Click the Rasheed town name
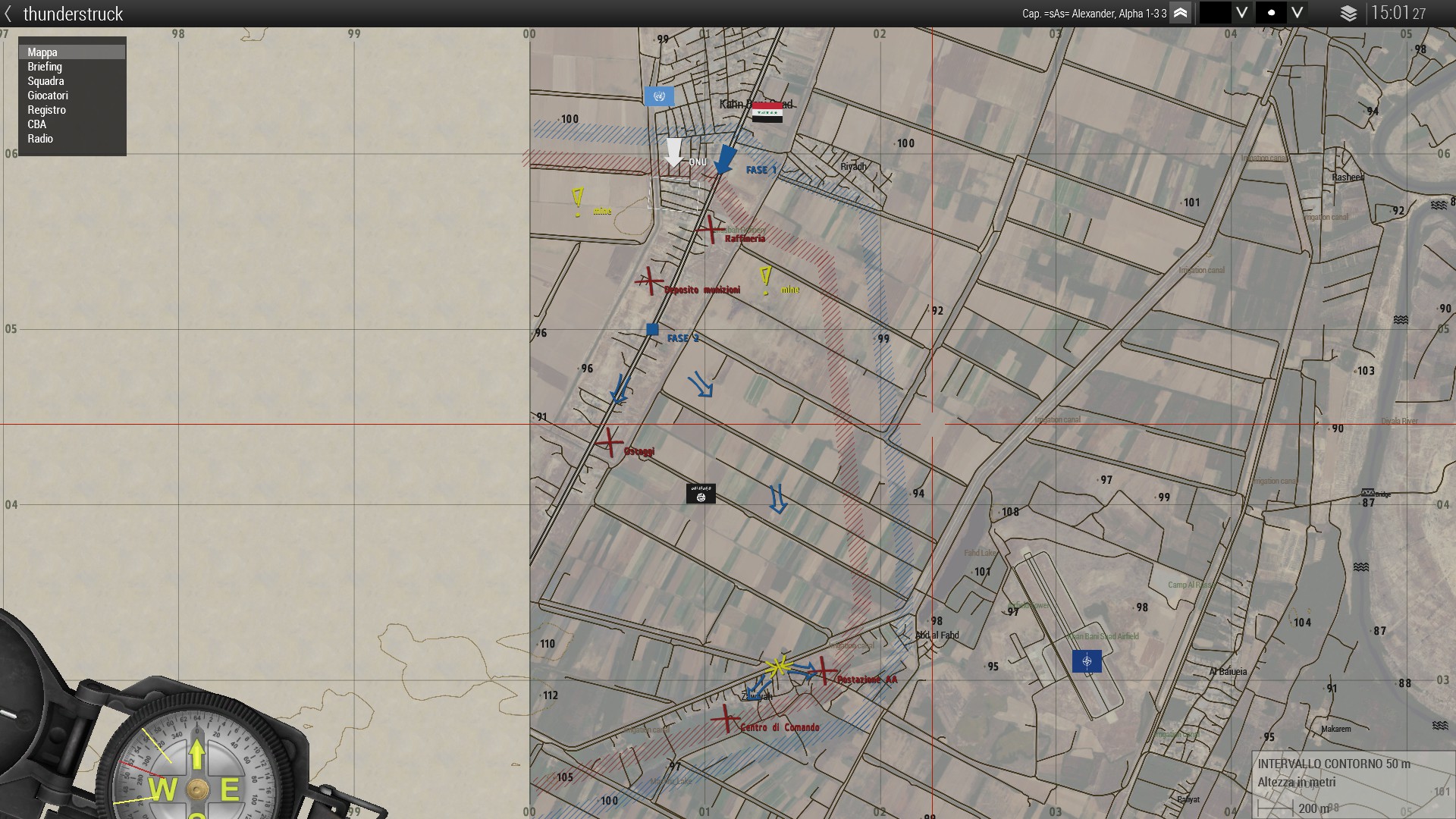The width and height of the screenshot is (1456, 819). pos(1348,177)
